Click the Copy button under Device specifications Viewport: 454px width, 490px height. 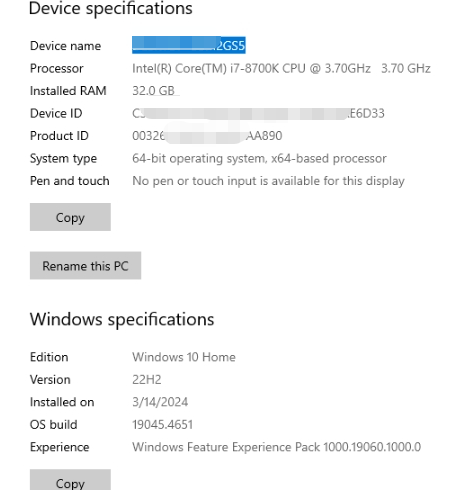pos(70,217)
